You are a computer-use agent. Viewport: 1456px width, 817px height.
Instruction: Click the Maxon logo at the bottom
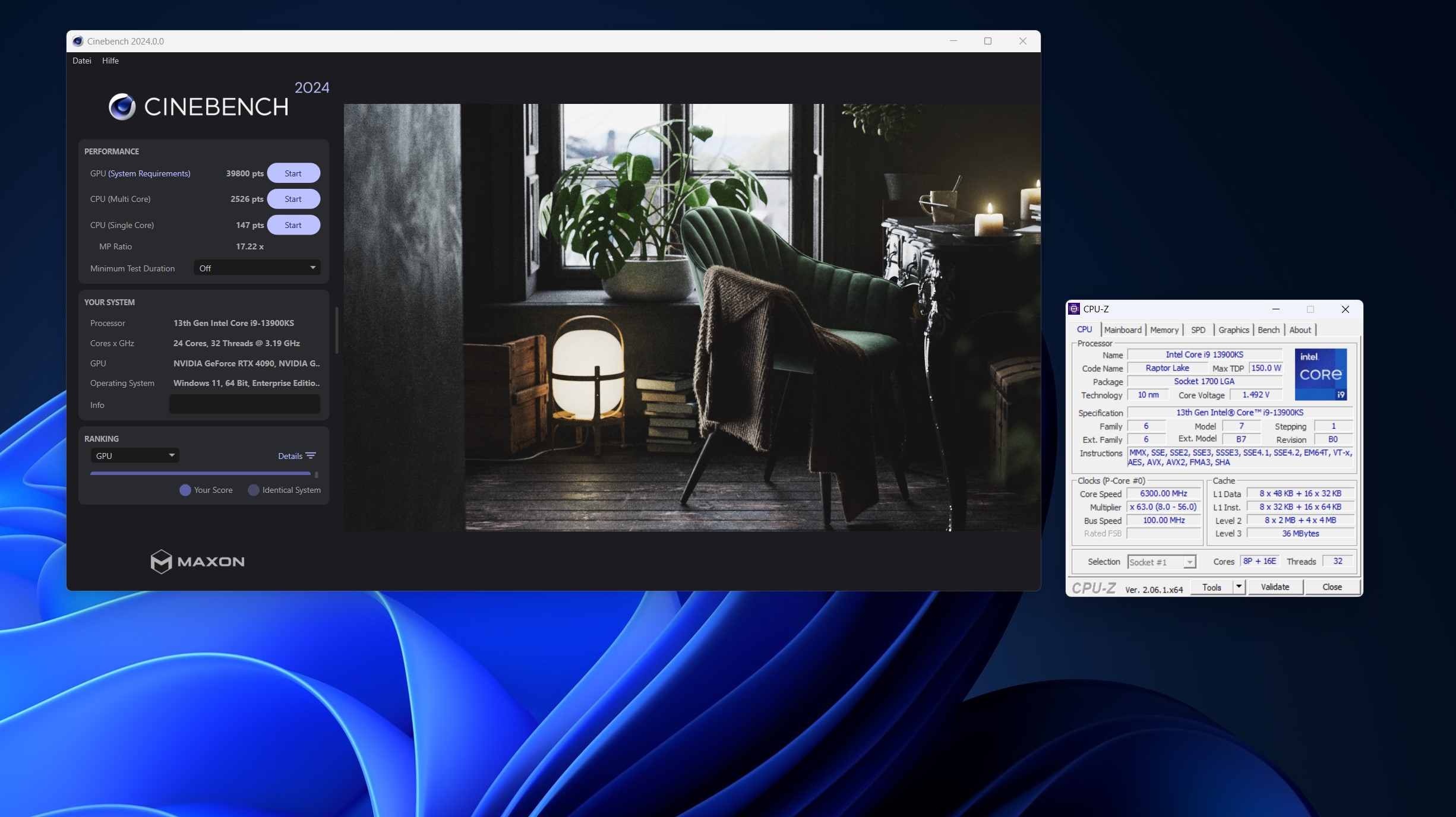coord(197,562)
